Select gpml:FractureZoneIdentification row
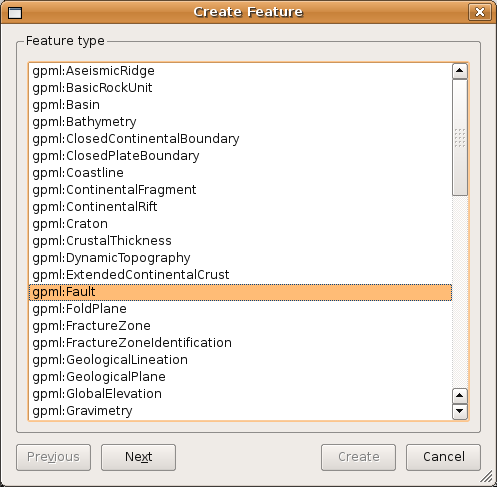497x487 pixels. point(240,343)
